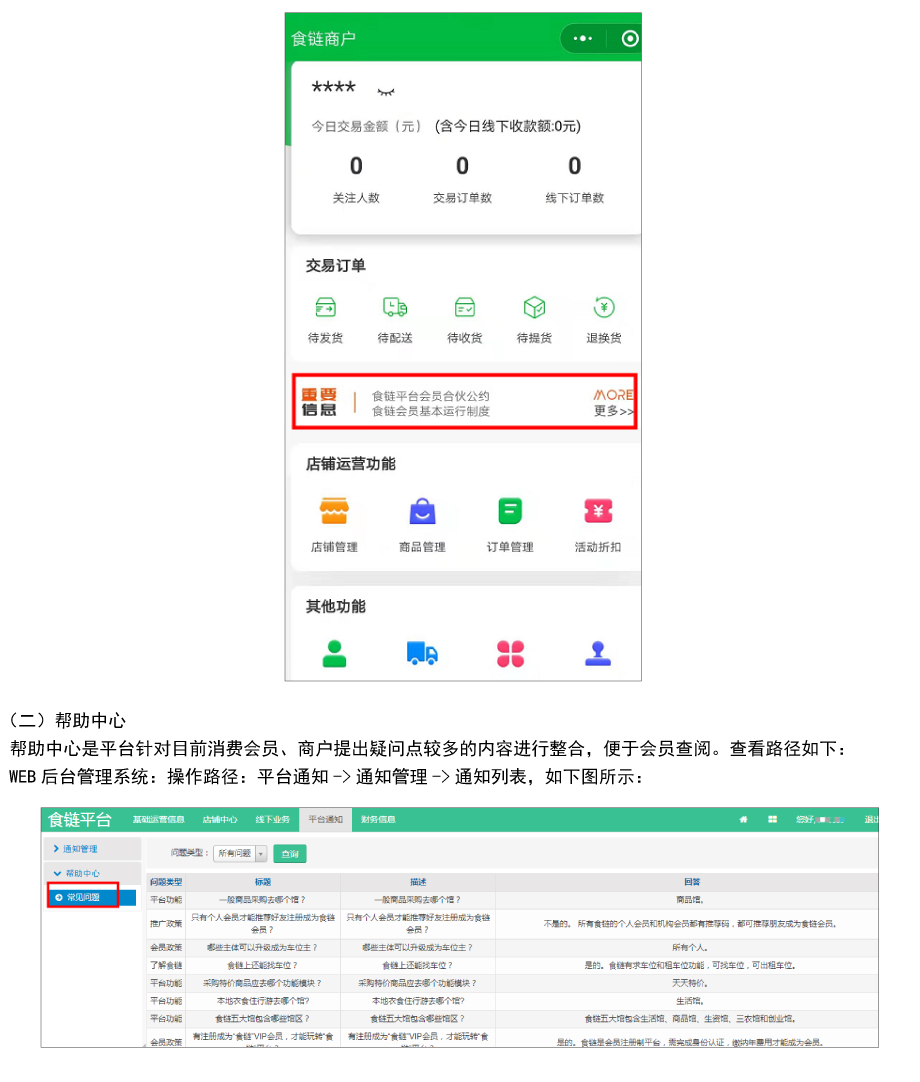Collapse the 帮助中心 sidebar section
The image size is (920, 1082).
82,873
